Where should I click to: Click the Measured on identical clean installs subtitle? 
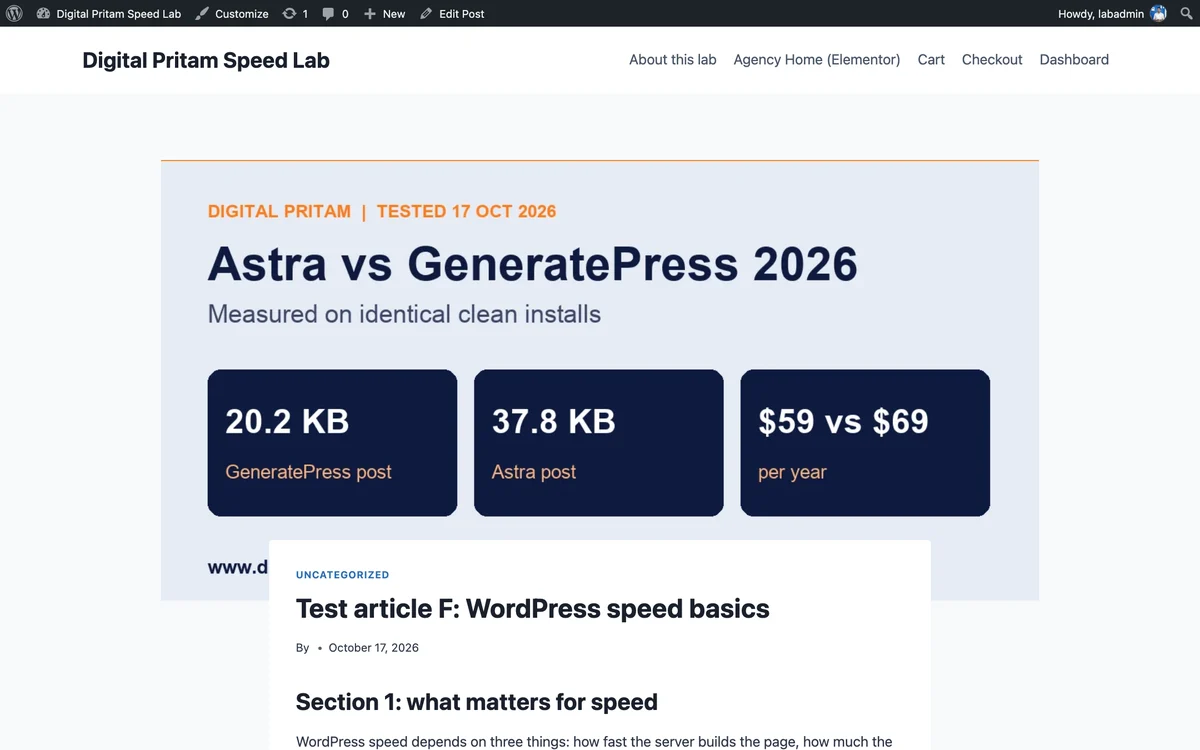[404, 314]
